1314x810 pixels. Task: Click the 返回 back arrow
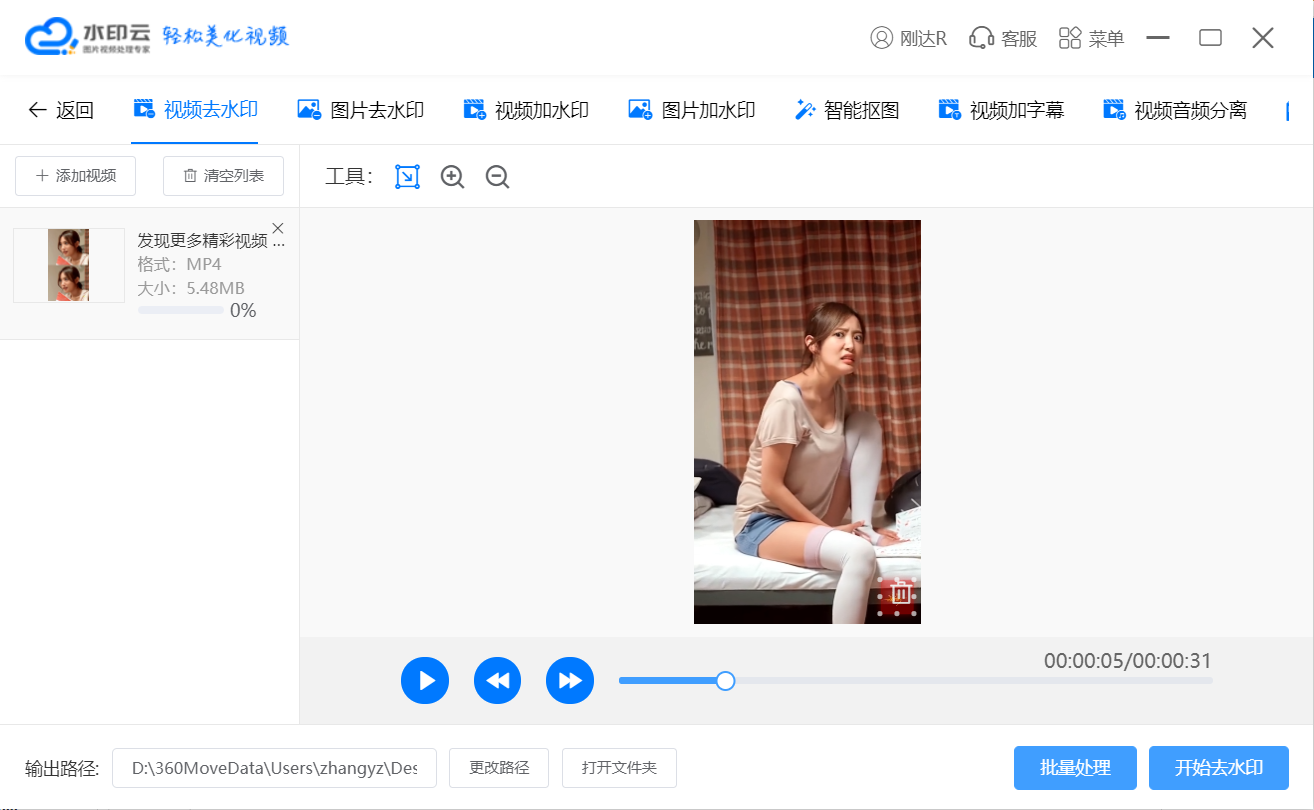click(60, 110)
